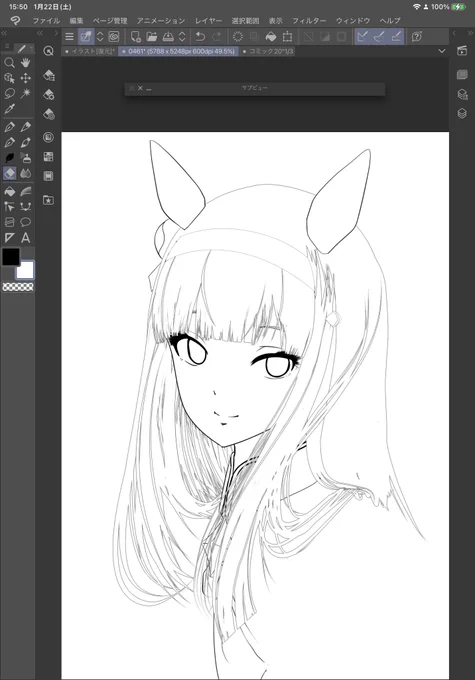Collapse the far-right palette dock arrows
The image size is (475, 680).
point(470,33)
